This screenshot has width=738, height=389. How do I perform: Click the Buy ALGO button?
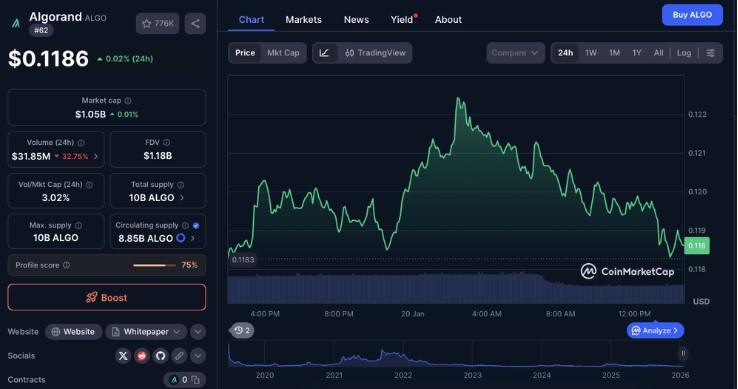click(692, 15)
